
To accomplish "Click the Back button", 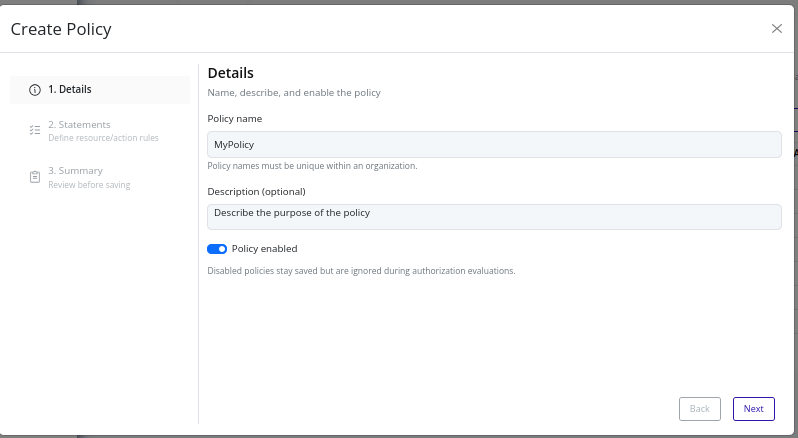I will pos(699,408).
